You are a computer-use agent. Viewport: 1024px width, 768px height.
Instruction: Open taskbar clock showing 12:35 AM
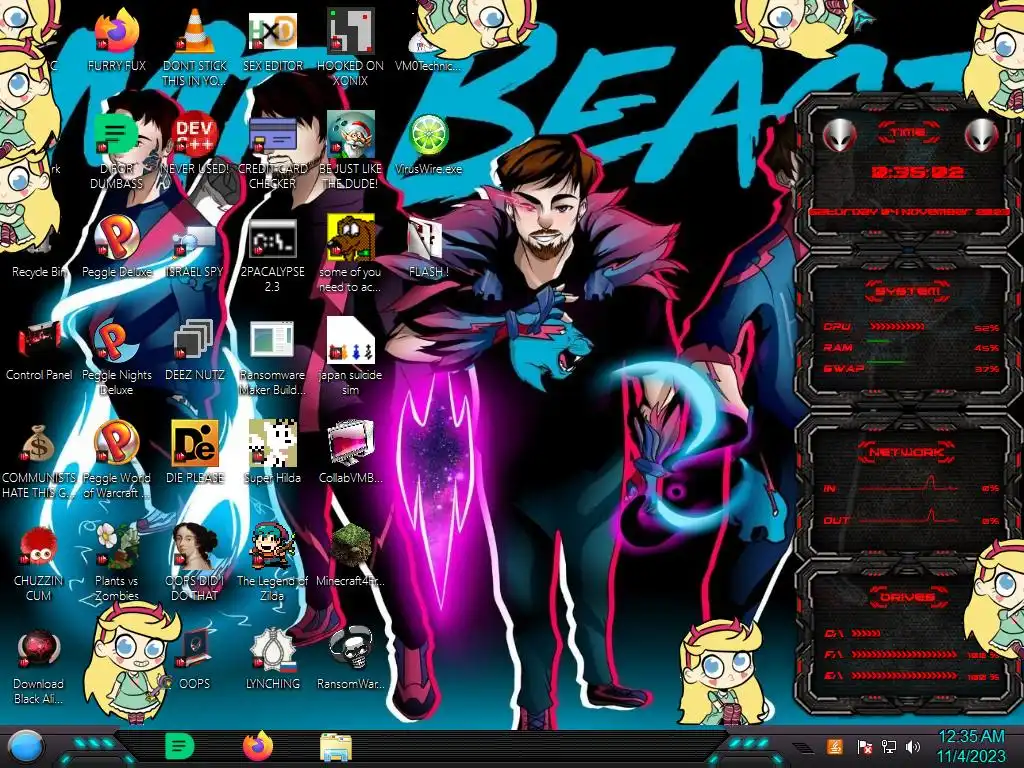pos(971,746)
